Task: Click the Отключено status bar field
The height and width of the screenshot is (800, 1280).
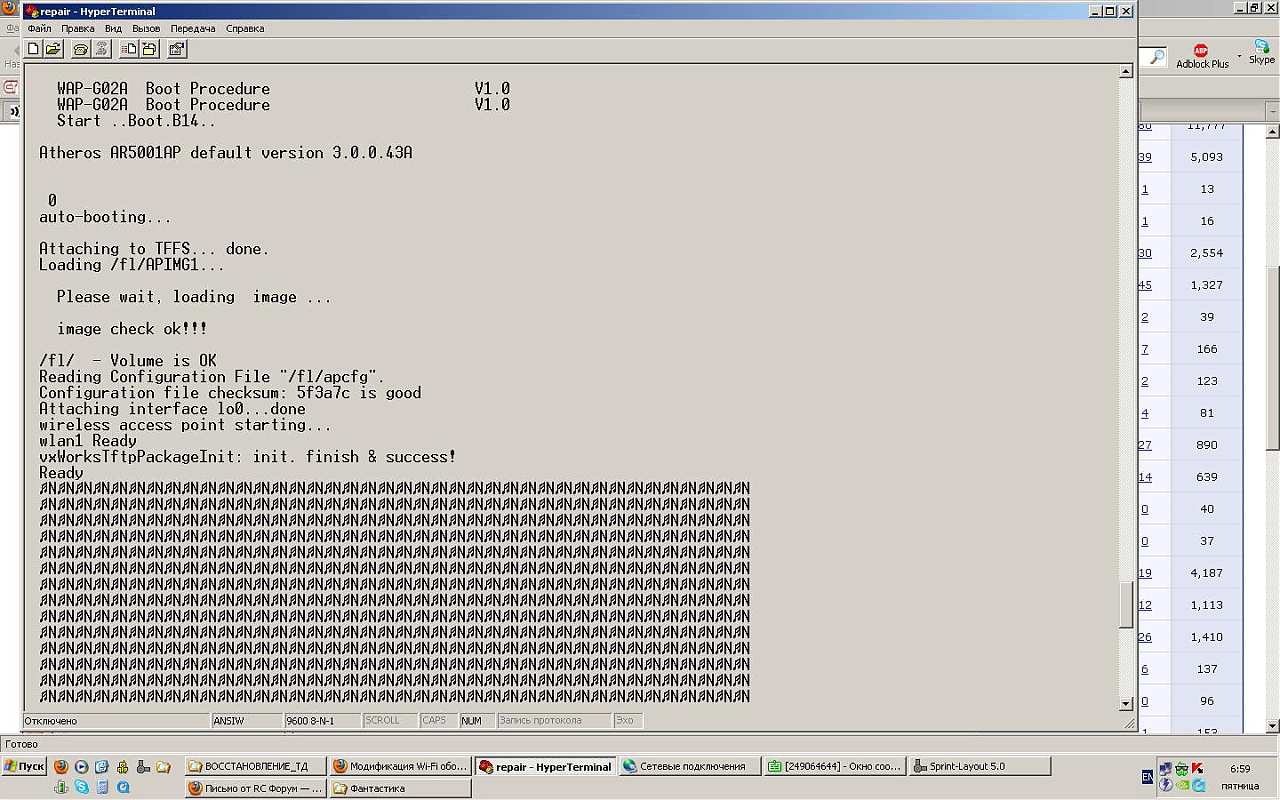Action: (x=117, y=720)
